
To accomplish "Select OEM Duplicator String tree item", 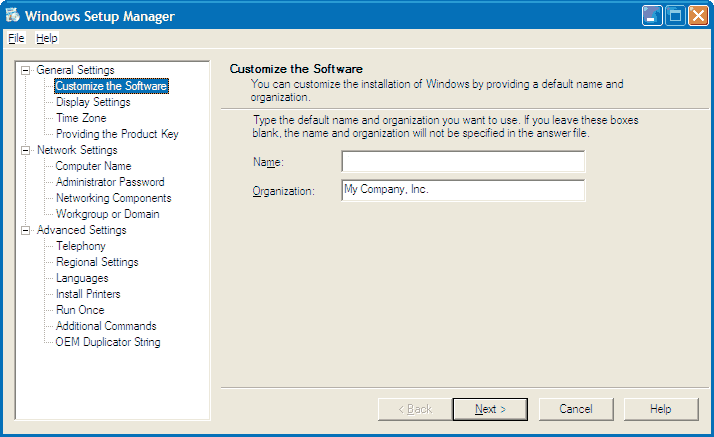I will pyautogui.click(x=108, y=342).
